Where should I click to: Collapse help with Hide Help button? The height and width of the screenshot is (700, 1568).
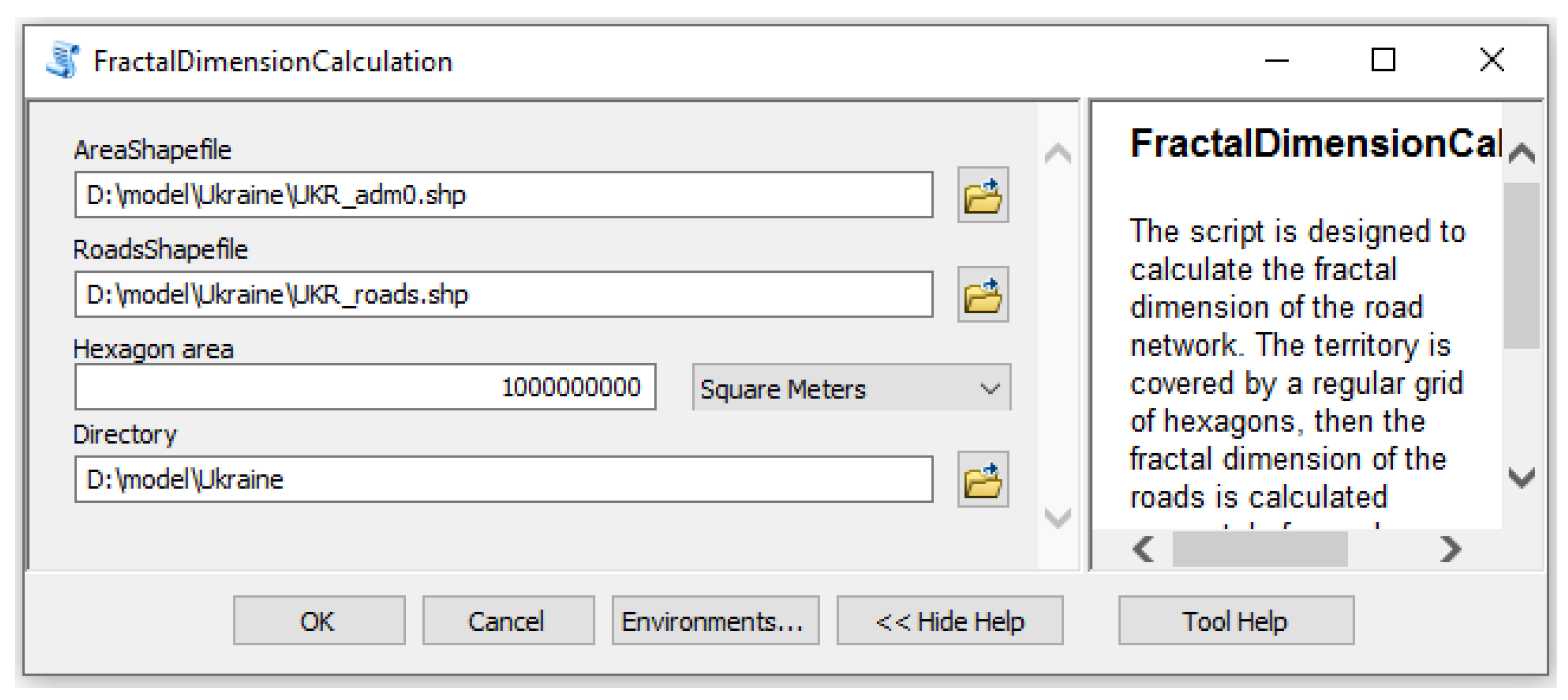pos(949,620)
